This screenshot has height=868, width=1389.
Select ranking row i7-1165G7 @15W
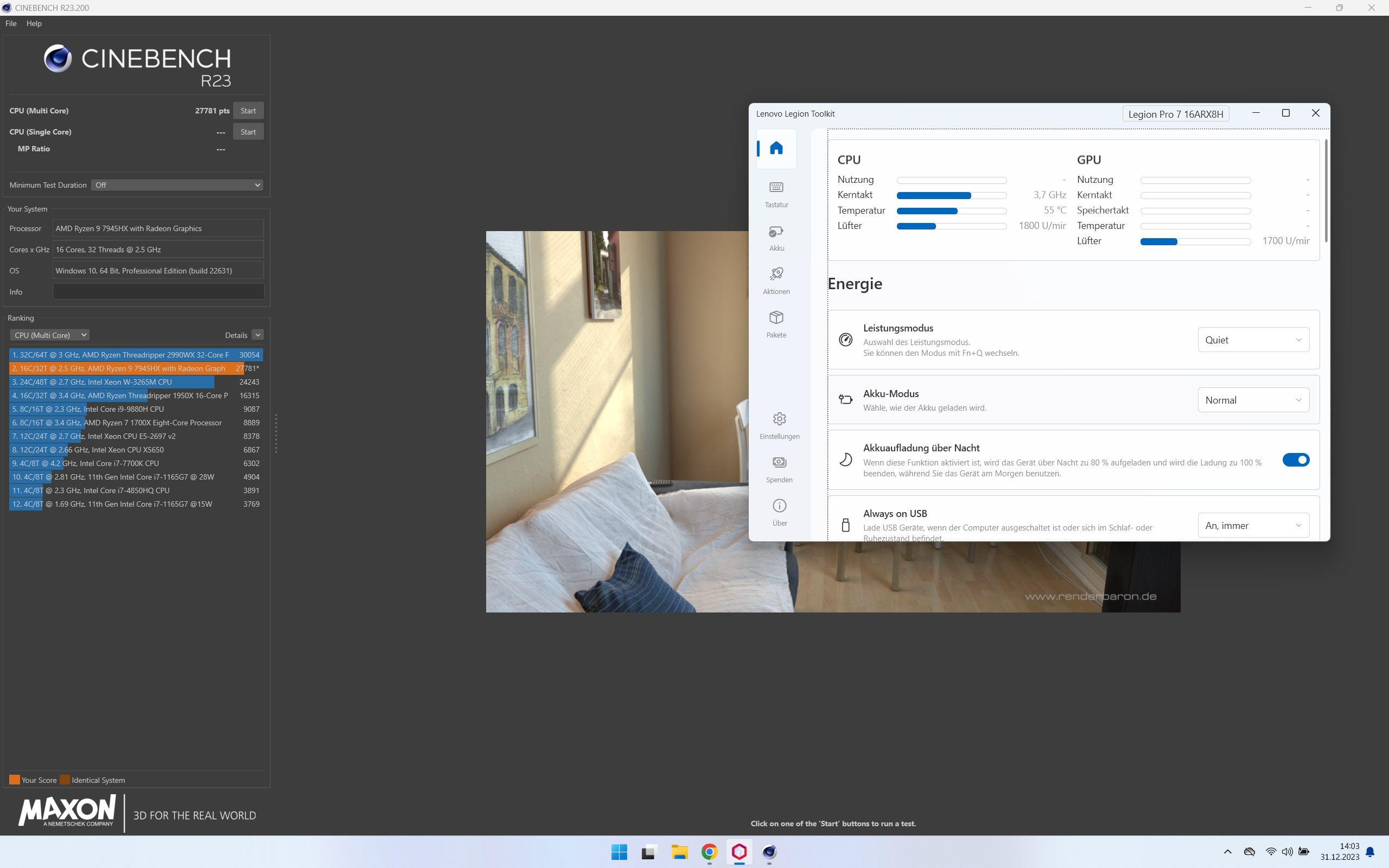point(136,504)
